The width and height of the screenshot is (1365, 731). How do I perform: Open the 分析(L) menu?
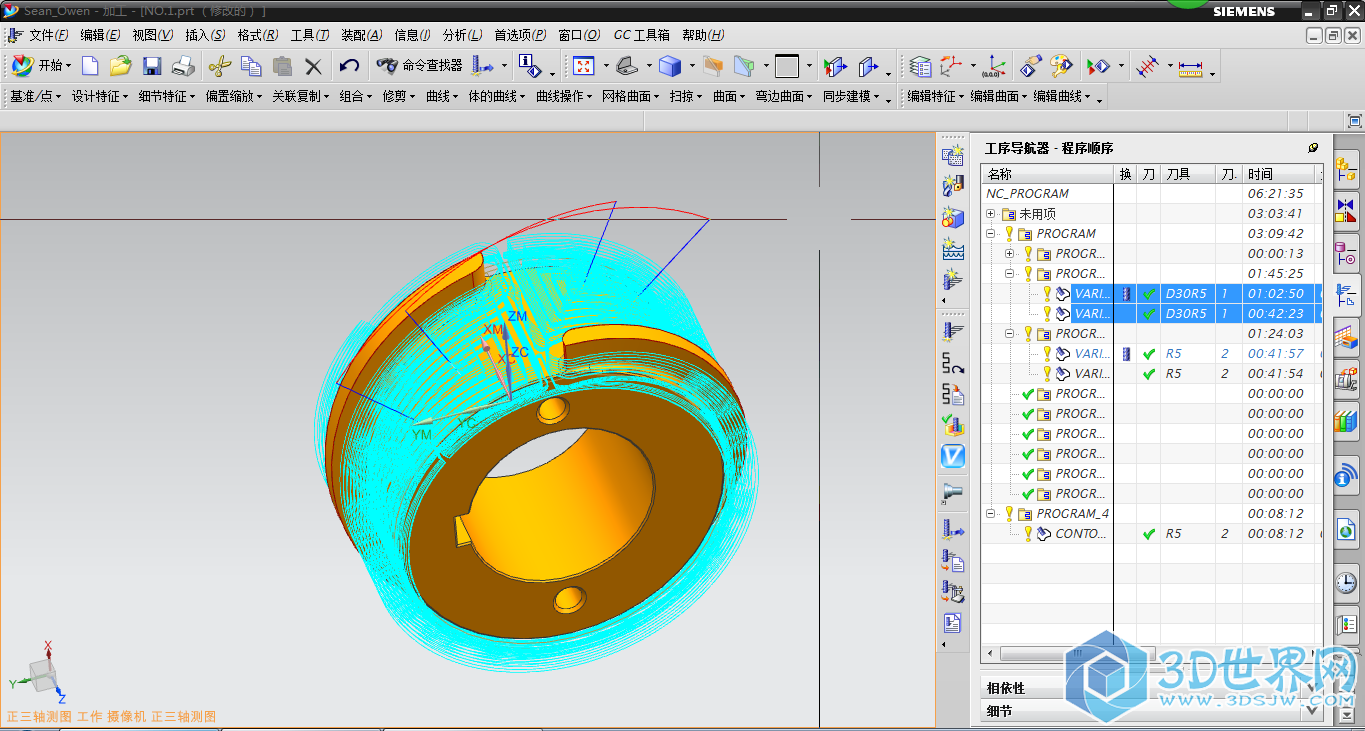(x=463, y=35)
